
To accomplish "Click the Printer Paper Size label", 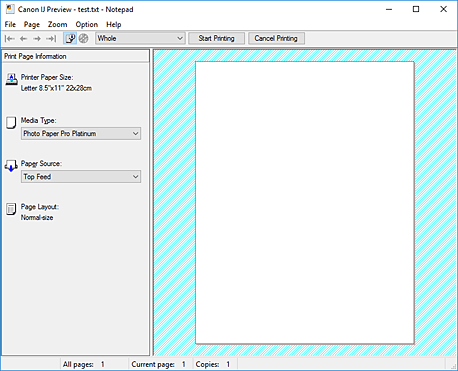I will (x=47, y=77).
